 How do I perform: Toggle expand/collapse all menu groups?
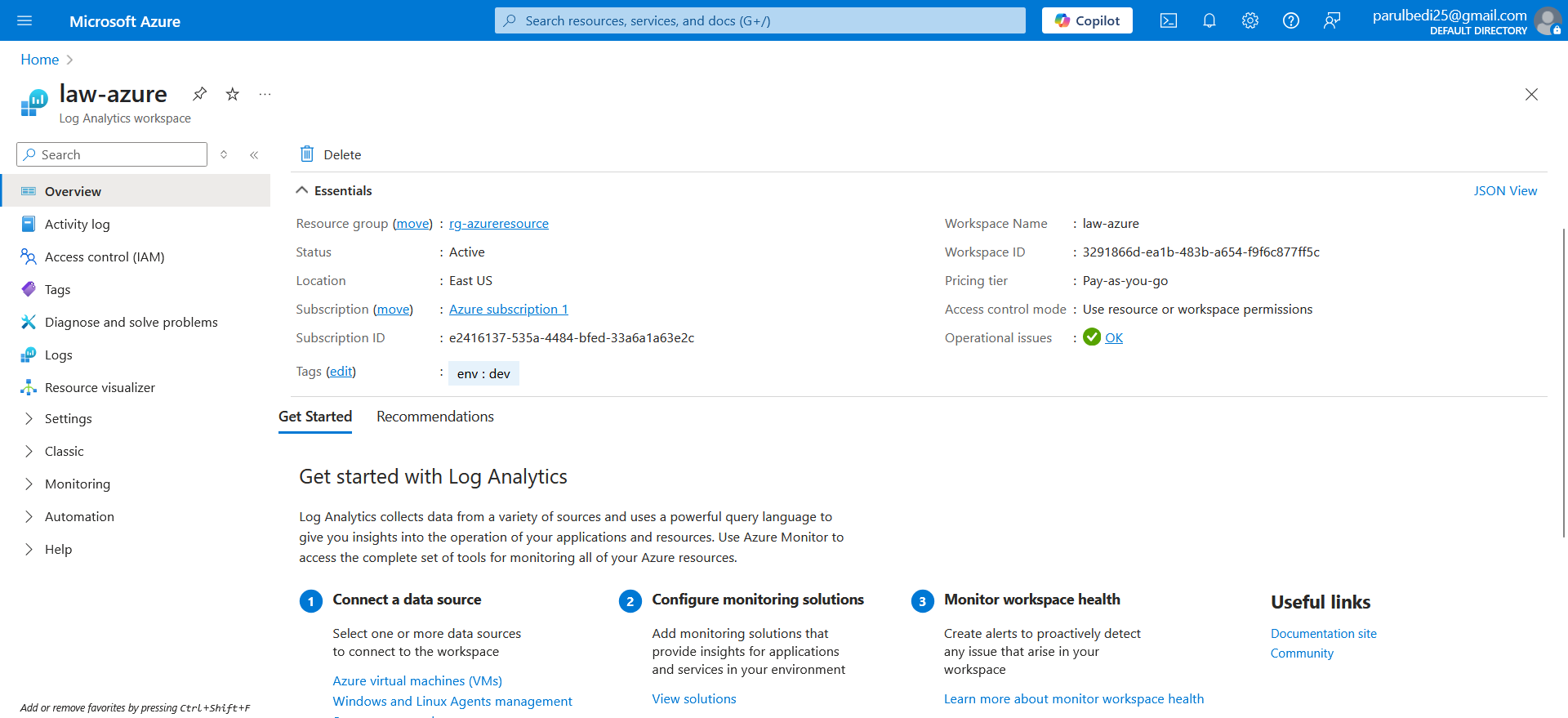pos(224,154)
